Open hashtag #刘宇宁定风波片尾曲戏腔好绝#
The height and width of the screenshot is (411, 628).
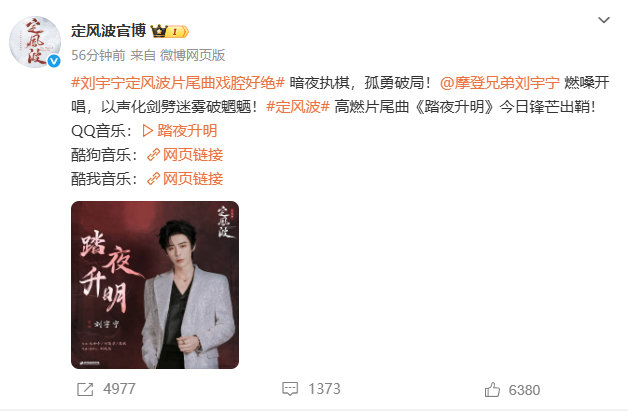178,83
